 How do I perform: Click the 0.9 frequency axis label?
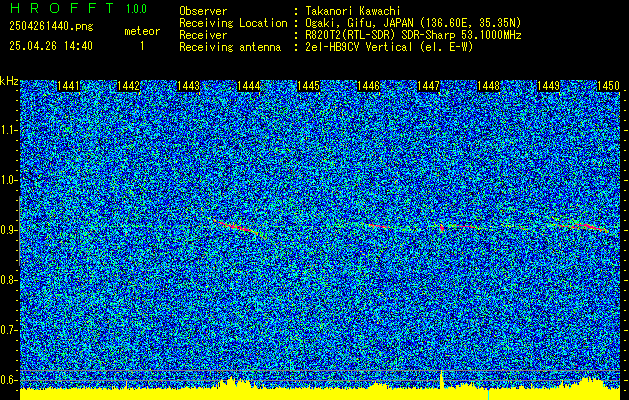click(8, 230)
